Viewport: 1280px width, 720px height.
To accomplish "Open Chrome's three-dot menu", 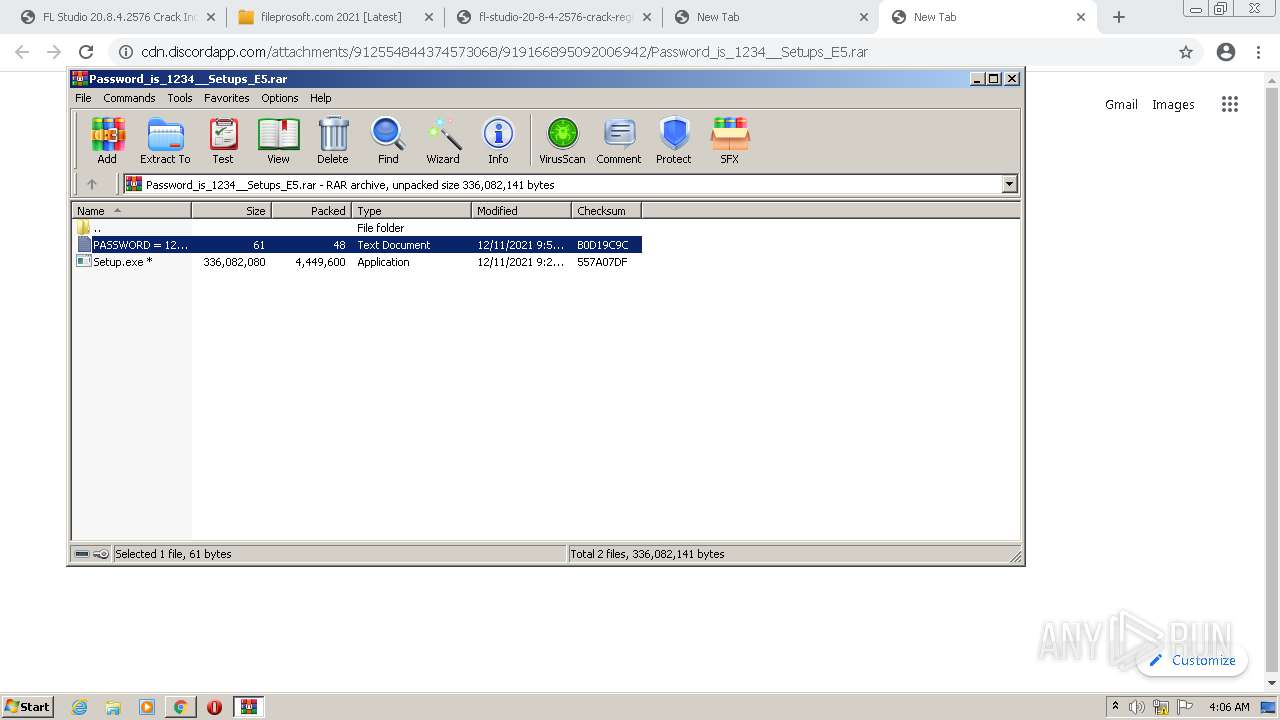I will point(1259,52).
